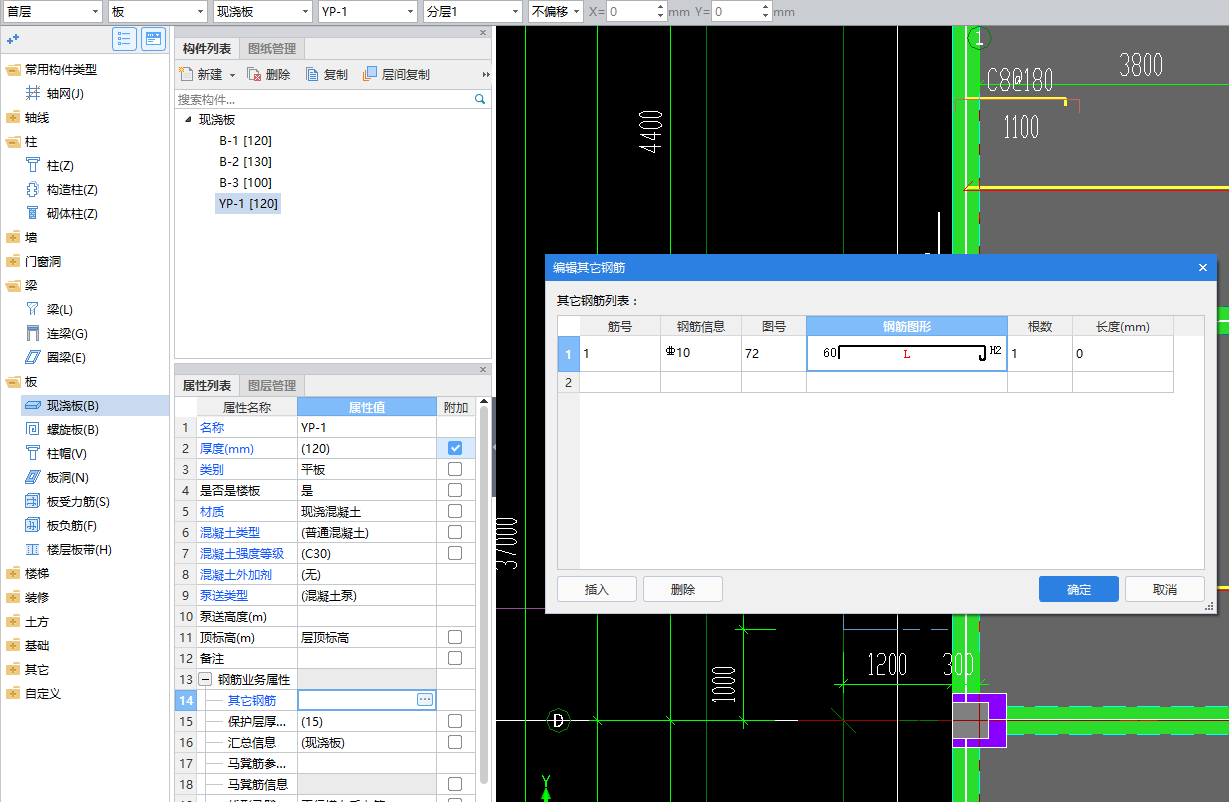Collapse 钢筋业务属性 group
Image resolution: width=1229 pixels, height=802 pixels.
point(206,679)
